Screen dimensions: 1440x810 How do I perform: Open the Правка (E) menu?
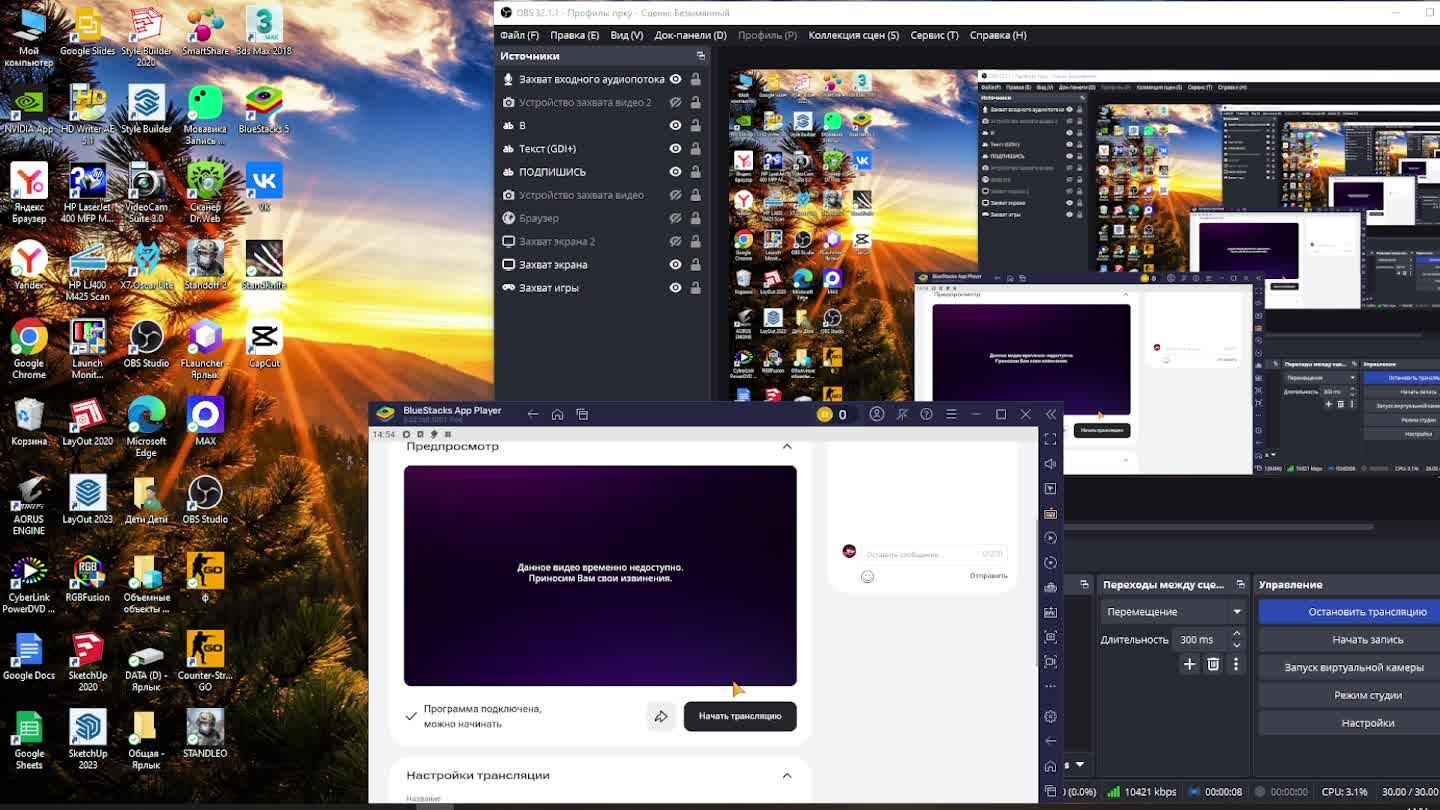574,35
